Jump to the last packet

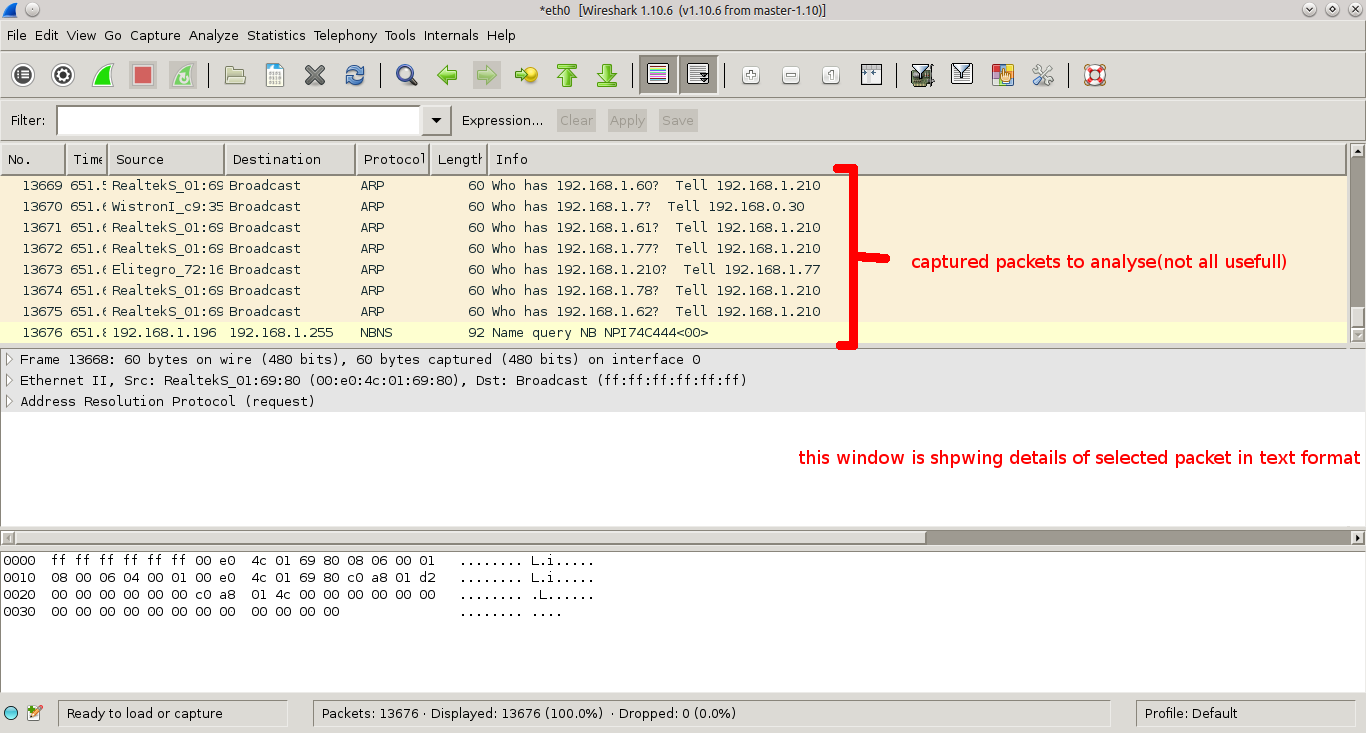(x=607, y=75)
